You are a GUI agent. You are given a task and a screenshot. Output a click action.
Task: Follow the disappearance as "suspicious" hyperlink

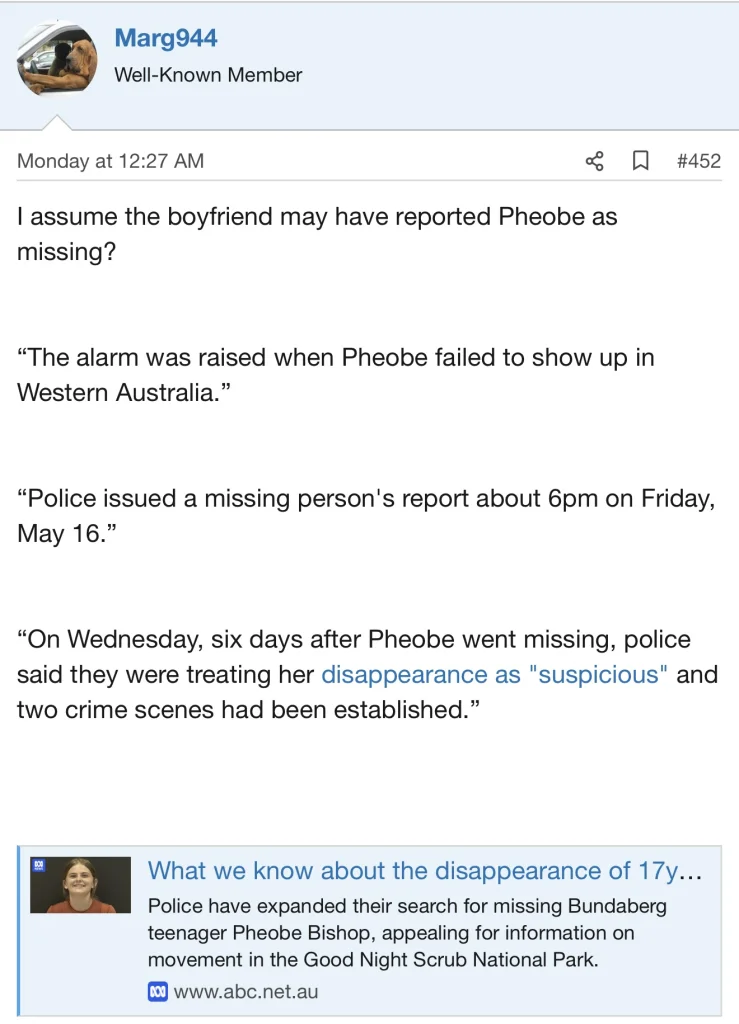pyautogui.click(x=494, y=675)
